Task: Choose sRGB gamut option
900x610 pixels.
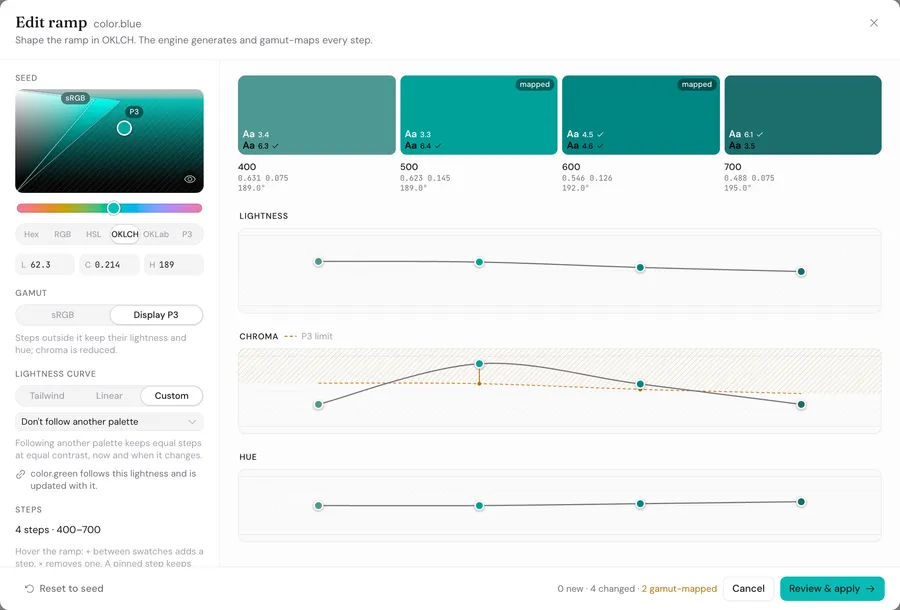Action: (x=63, y=315)
